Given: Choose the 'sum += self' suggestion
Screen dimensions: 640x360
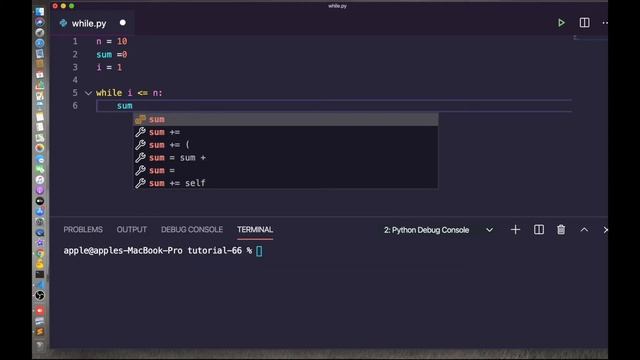Looking at the screenshot, I should pyautogui.click(x=286, y=183).
